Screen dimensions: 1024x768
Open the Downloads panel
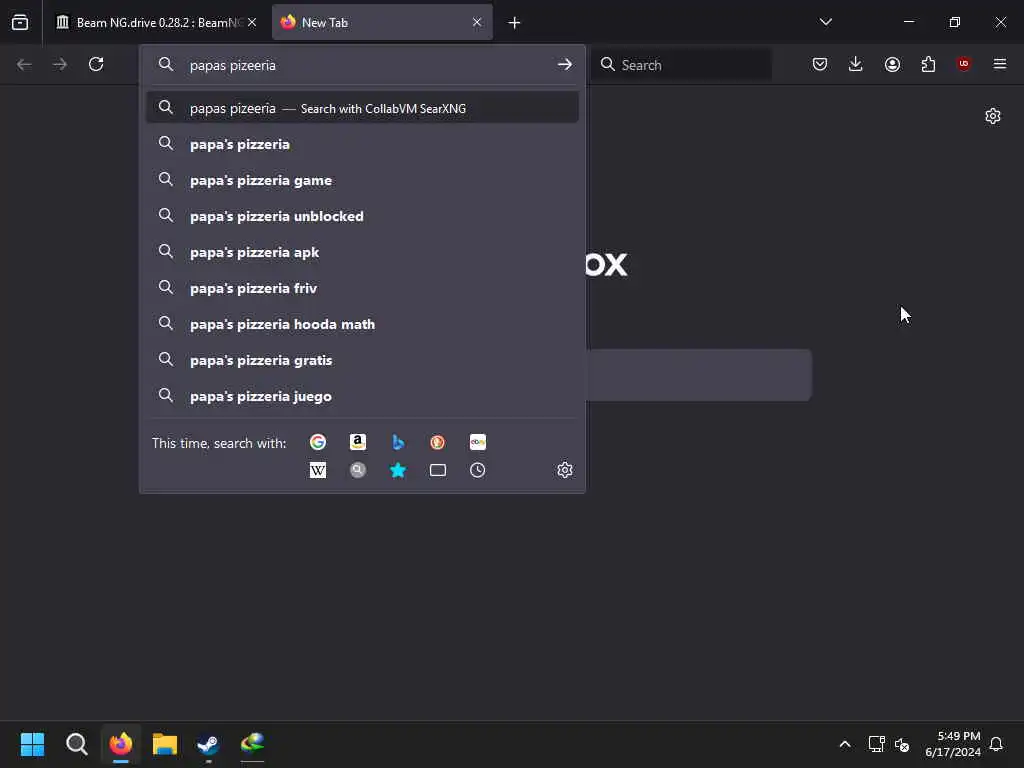pyautogui.click(x=856, y=64)
